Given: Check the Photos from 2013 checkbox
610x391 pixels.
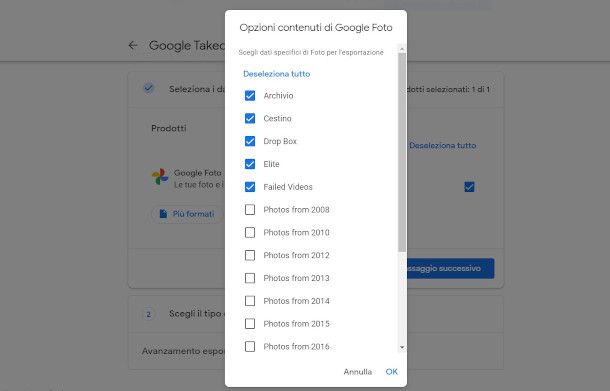Looking at the screenshot, I should click(250, 278).
